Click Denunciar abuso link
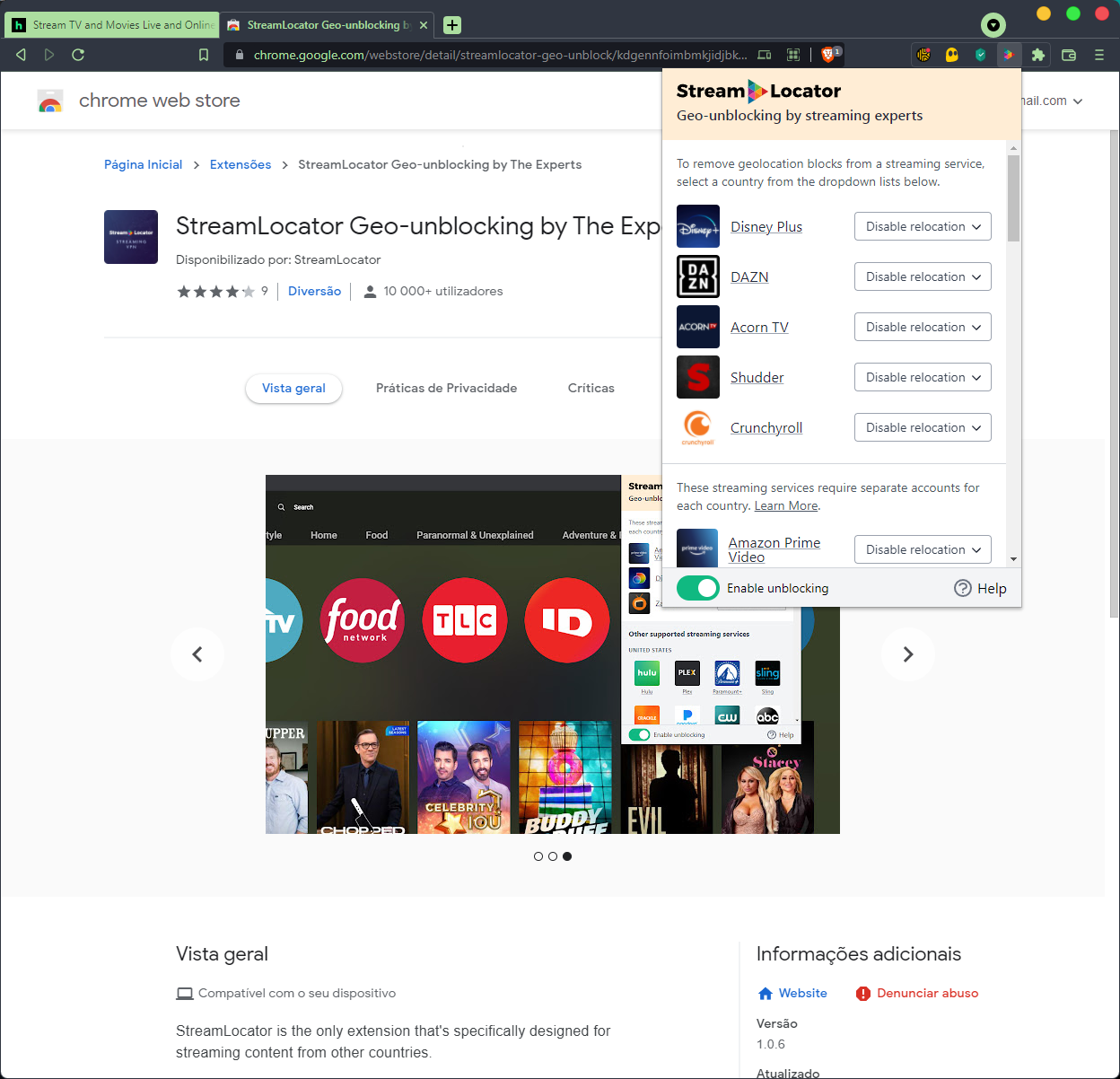This screenshot has width=1120, height=1079. pyautogui.click(x=917, y=993)
